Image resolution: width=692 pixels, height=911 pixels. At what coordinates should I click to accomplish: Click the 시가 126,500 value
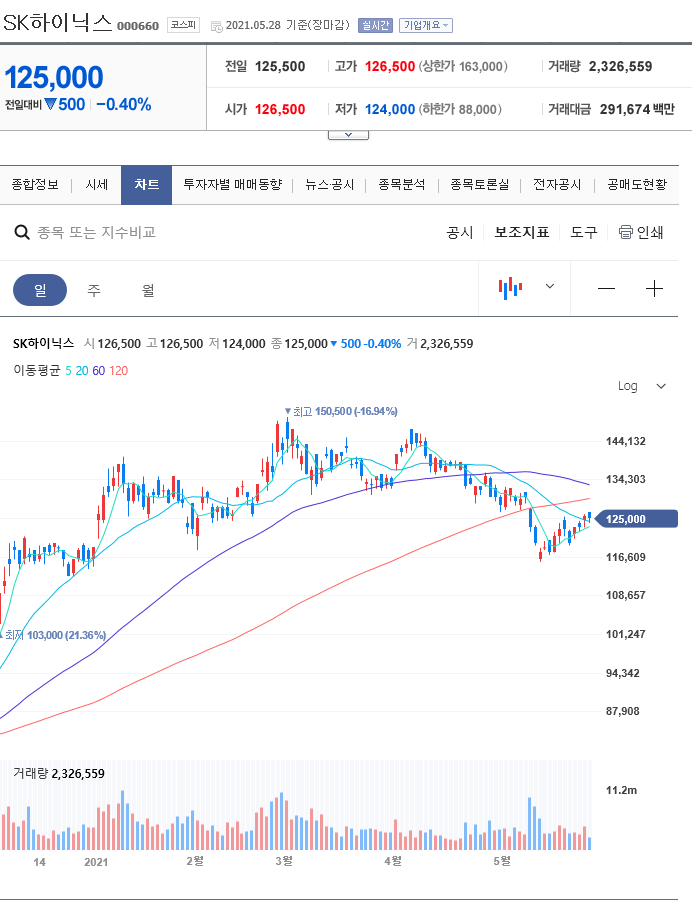tap(280, 109)
